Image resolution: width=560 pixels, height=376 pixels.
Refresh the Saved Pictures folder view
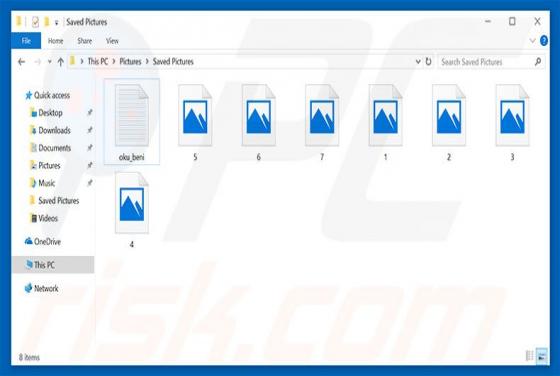428,62
